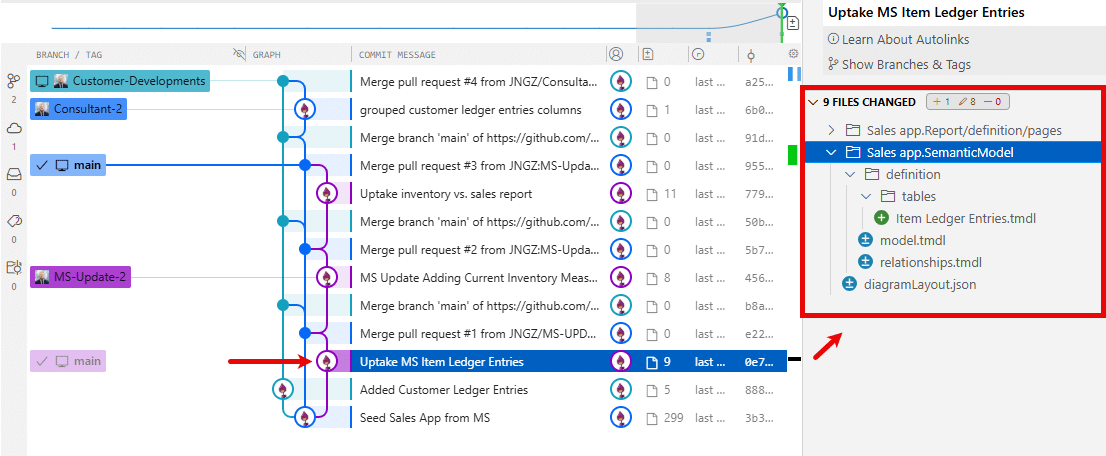1106x456 pixels.
Task: Collapse the tables folder in file tree
Action: tap(866, 196)
